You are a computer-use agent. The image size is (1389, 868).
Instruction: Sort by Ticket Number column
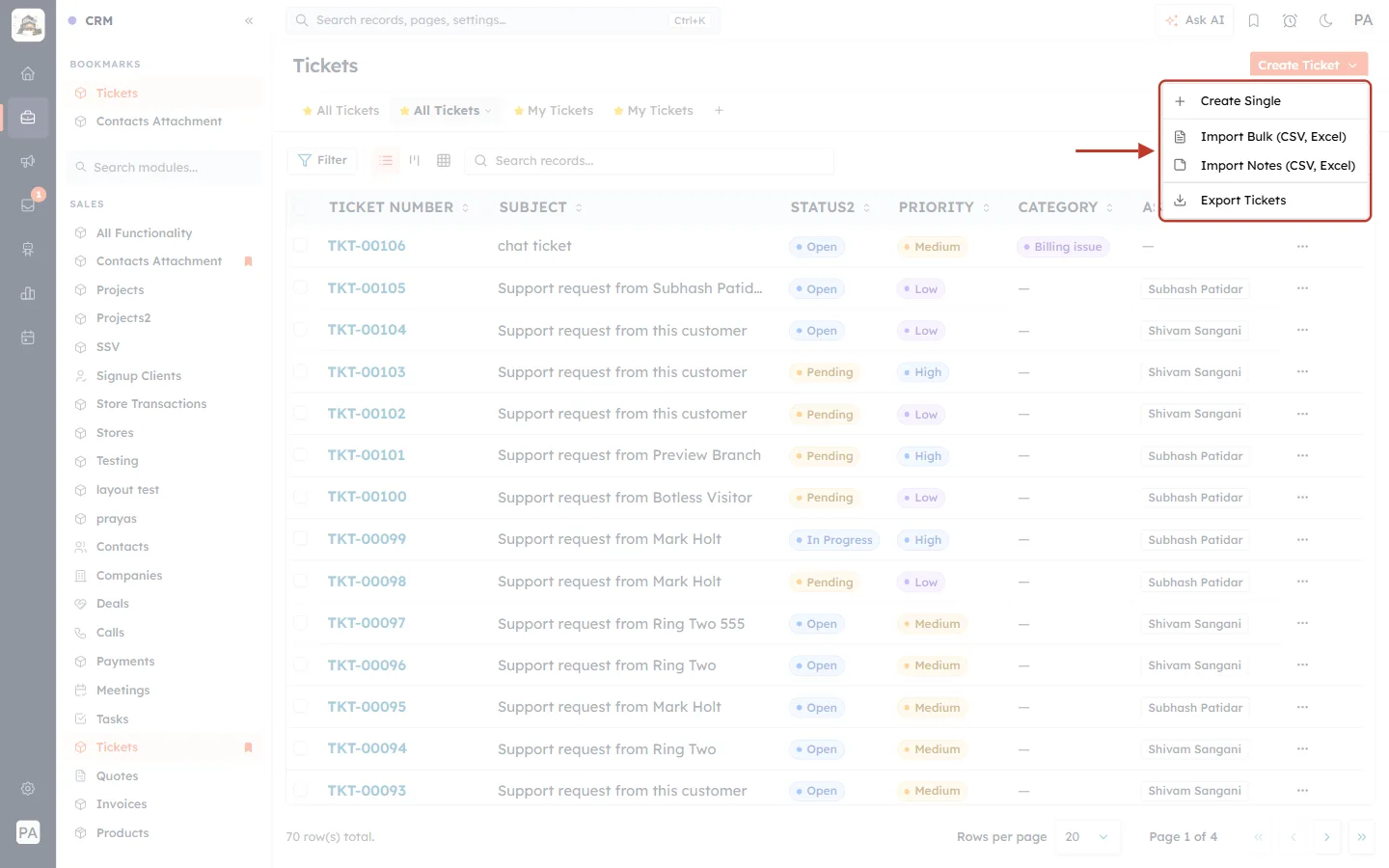pyautogui.click(x=398, y=207)
